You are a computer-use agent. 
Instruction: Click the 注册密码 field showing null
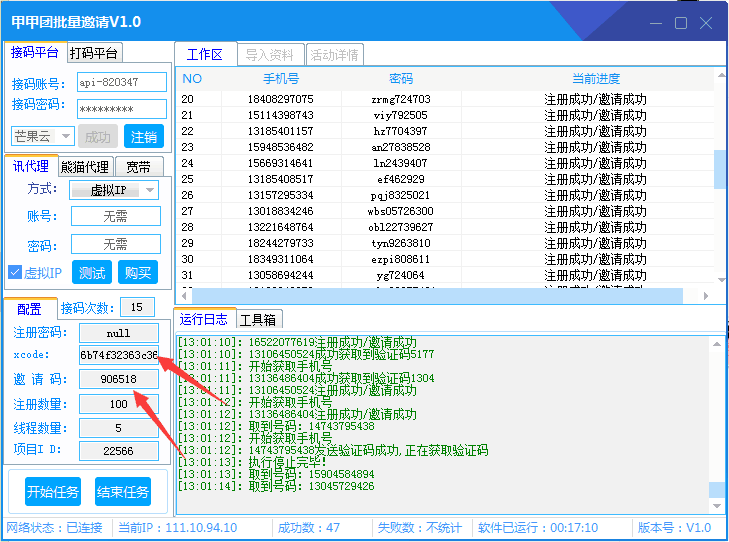click(119, 333)
